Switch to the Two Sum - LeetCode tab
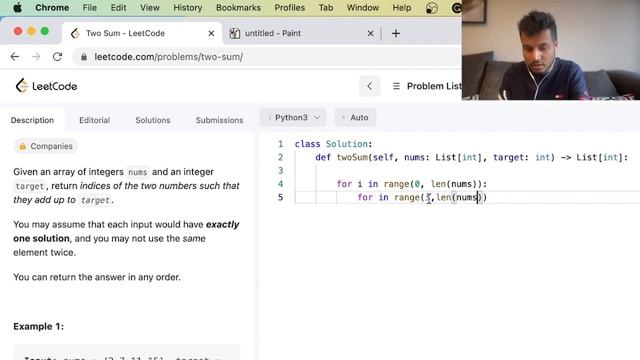Screen dimensions: 640x360 (x=141, y=33)
